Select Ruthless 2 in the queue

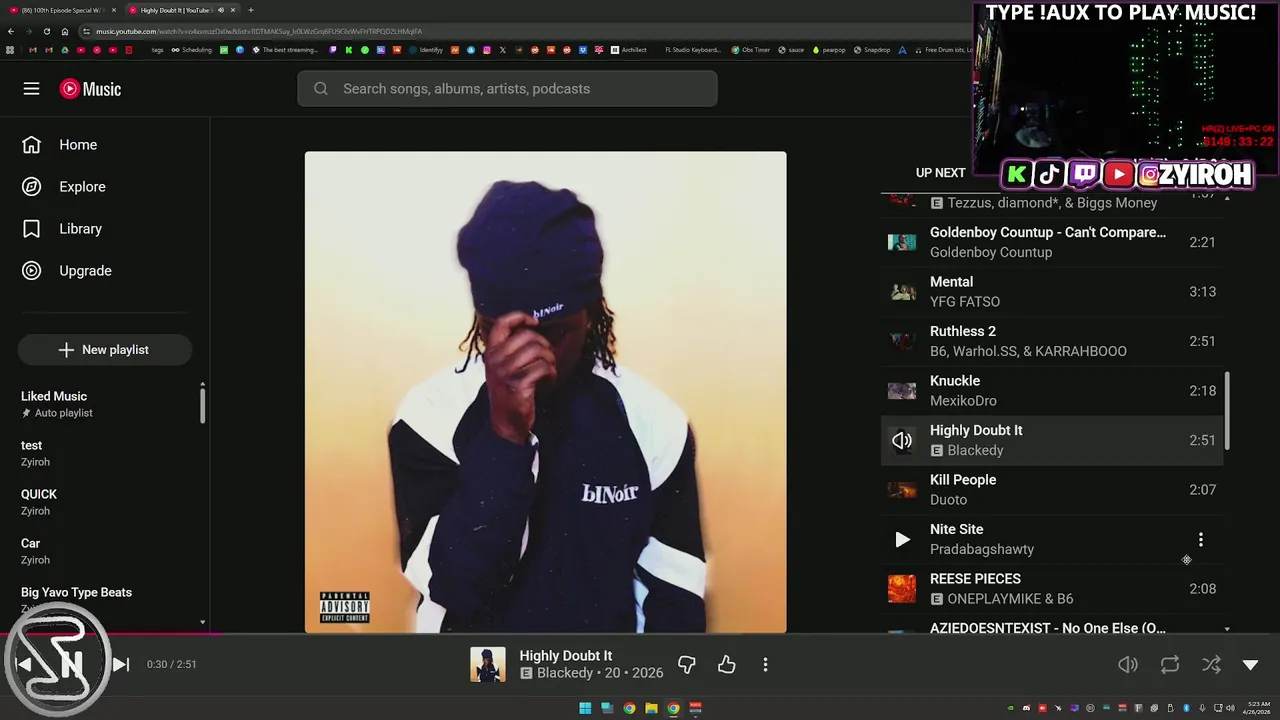pyautogui.click(x=1052, y=341)
